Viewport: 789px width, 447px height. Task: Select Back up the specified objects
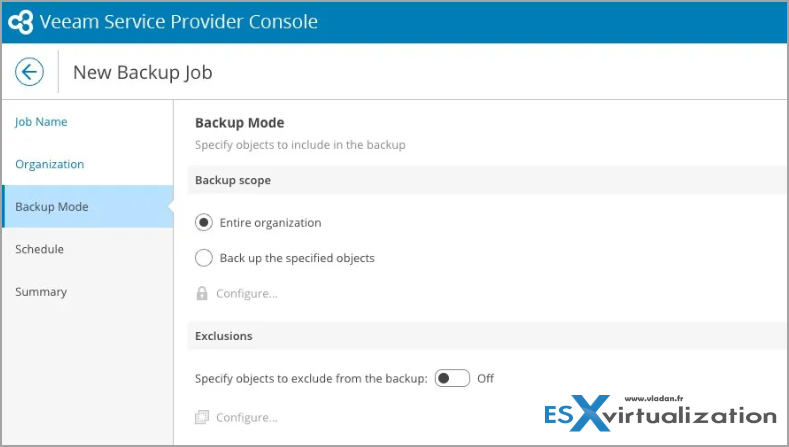[x=204, y=258]
